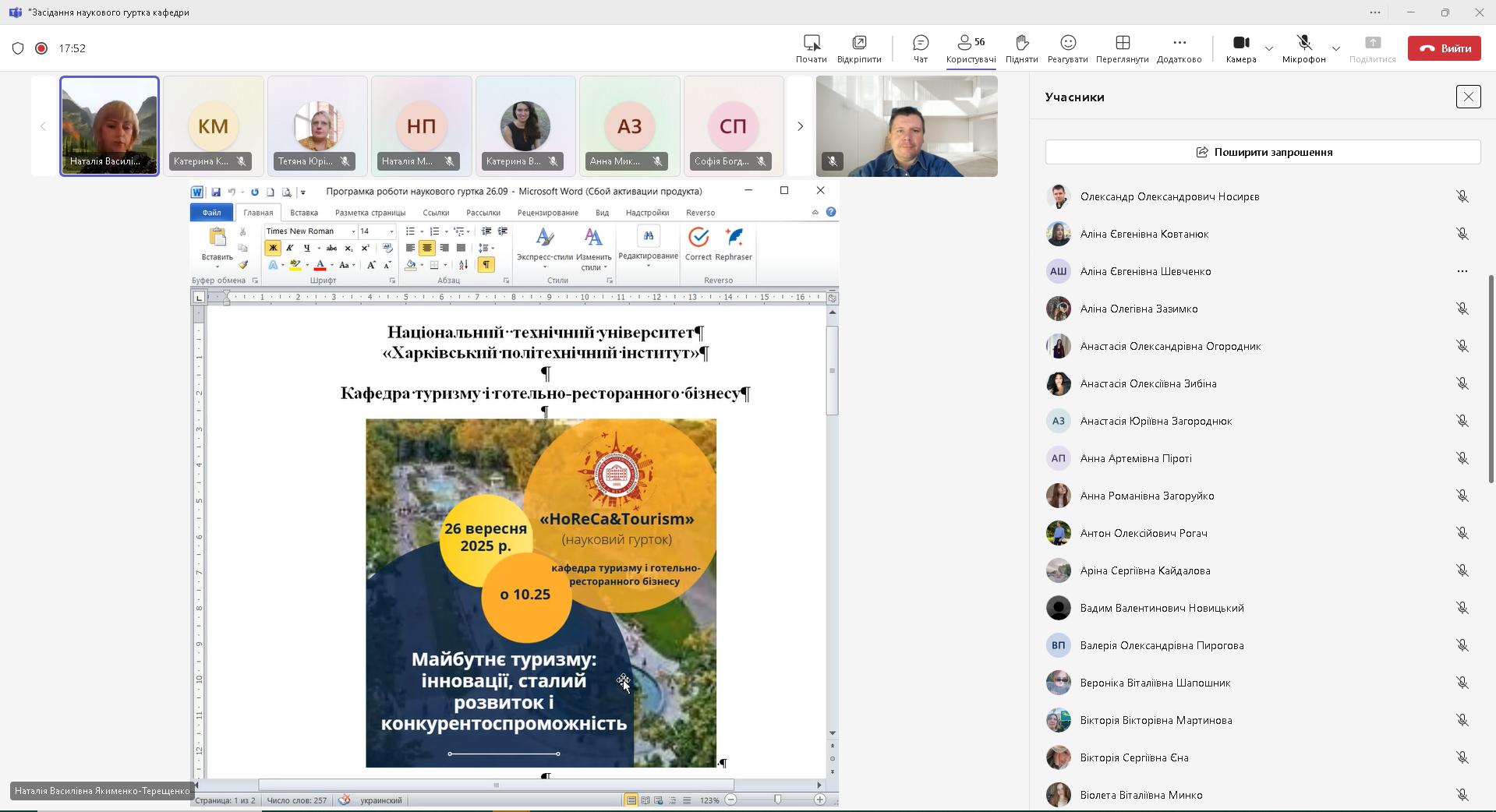This screenshot has width=1496, height=812.
Task: Open Word Help question mark icon
Action: click(831, 212)
